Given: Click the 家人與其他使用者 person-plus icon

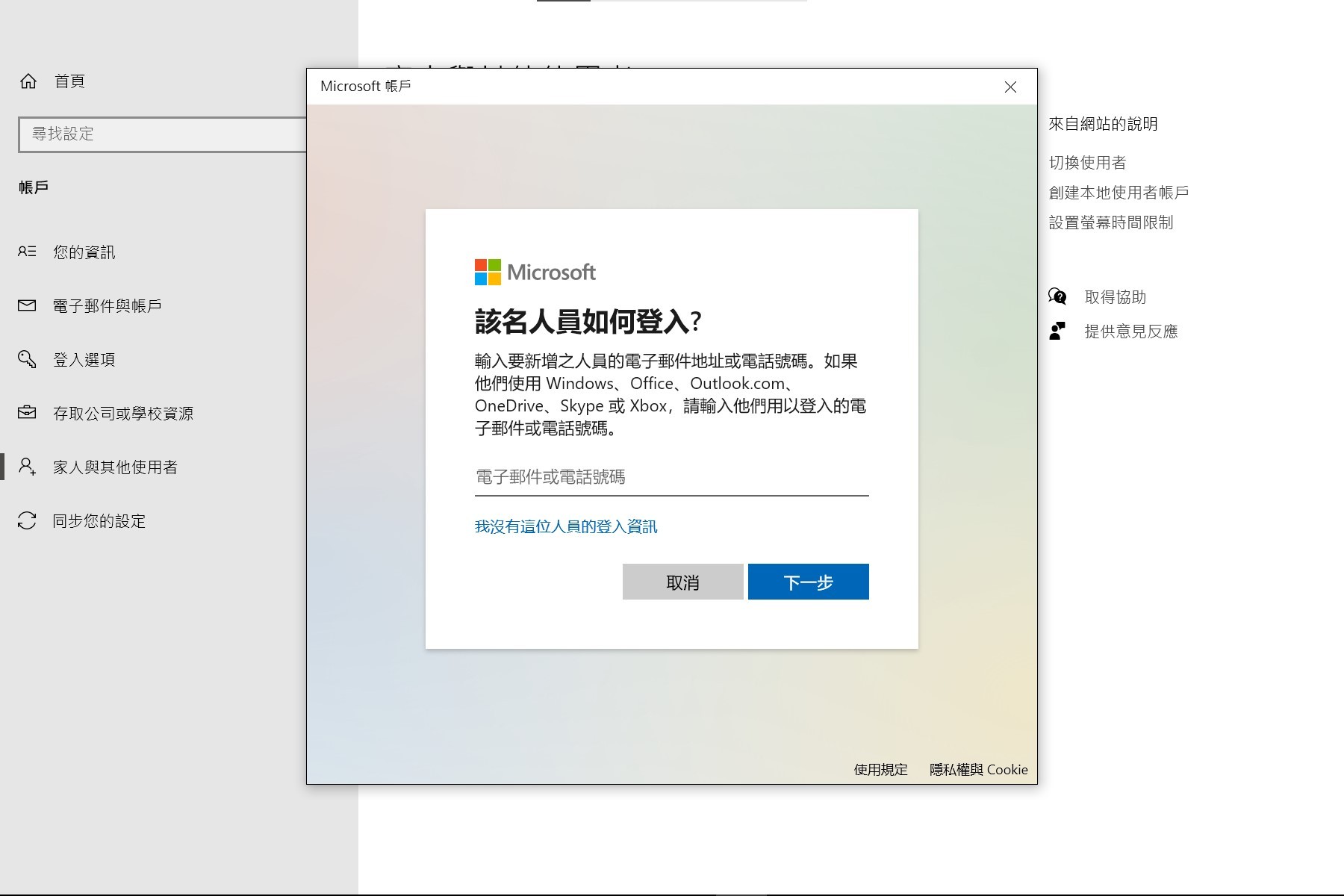Looking at the screenshot, I should pos(27,467).
